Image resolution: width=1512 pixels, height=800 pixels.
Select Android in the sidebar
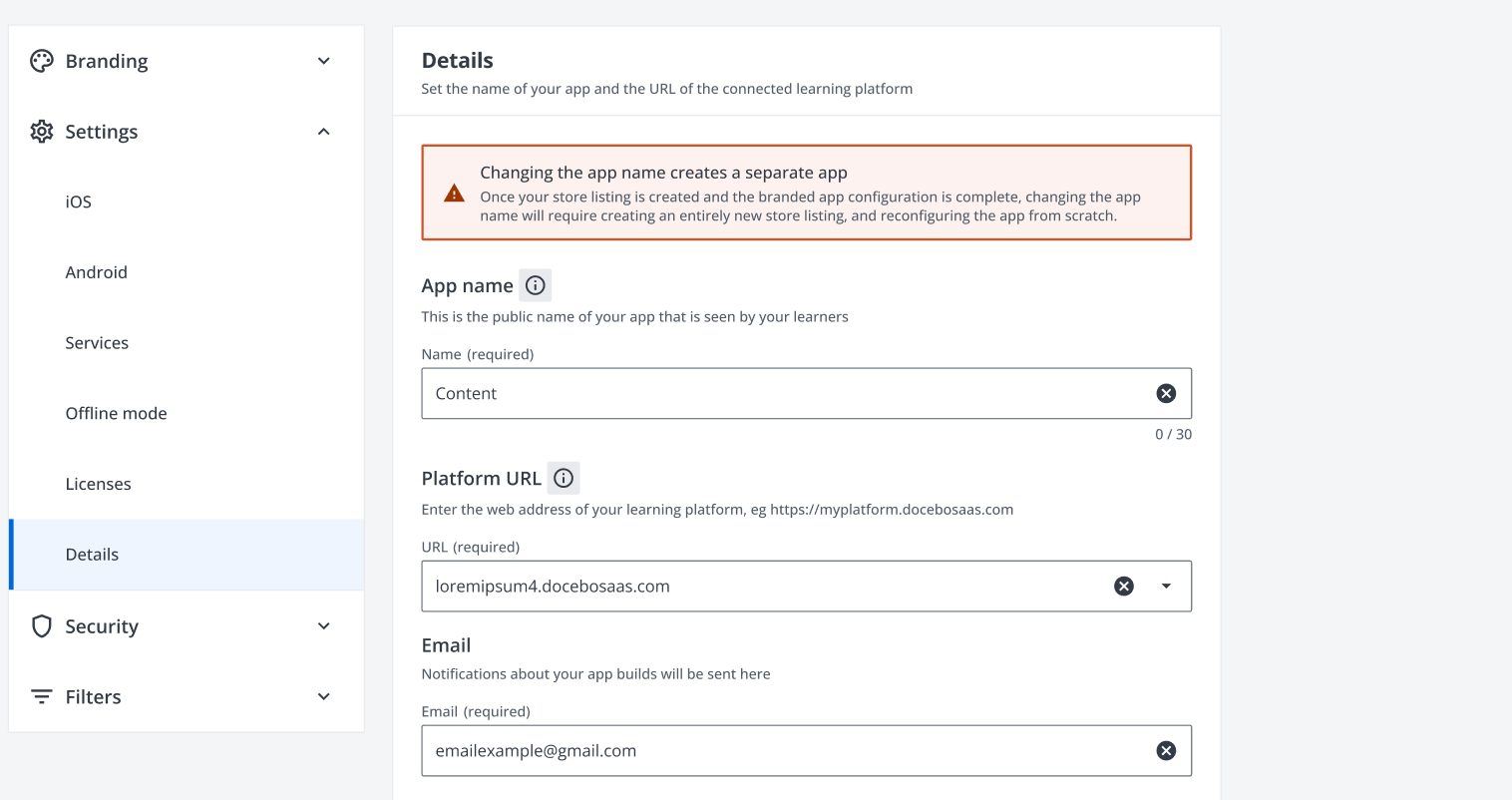pyautogui.click(x=97, y=272)
